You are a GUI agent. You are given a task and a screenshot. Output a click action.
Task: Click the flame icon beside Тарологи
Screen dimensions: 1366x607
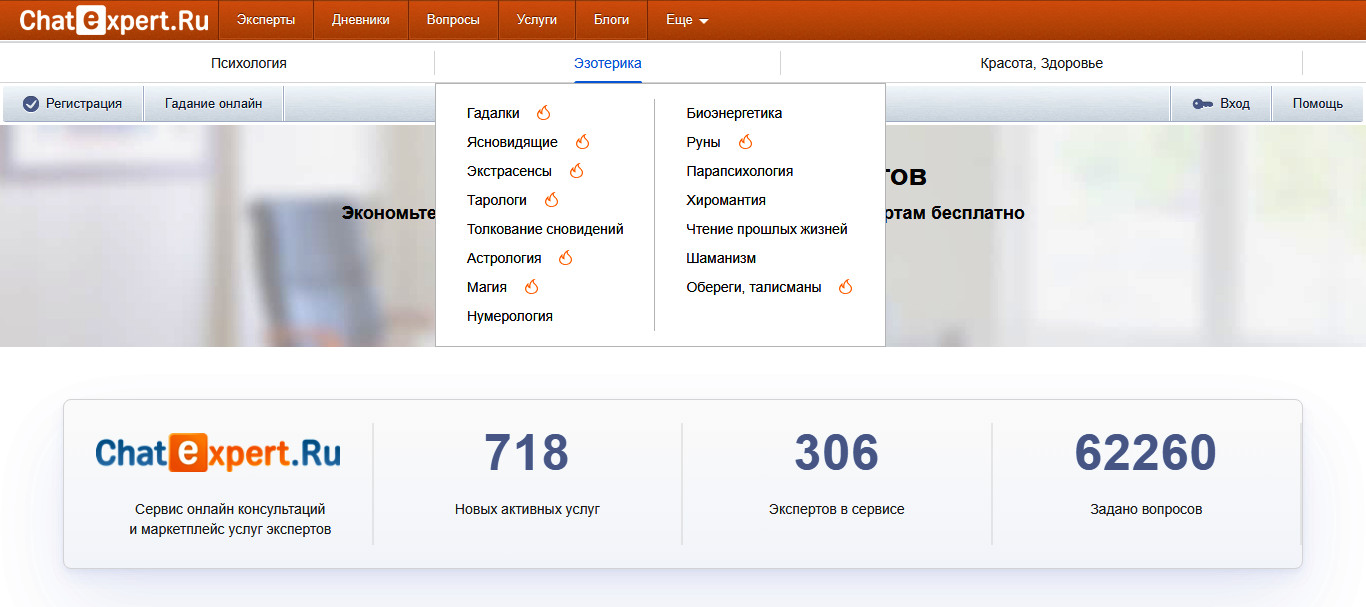point(551,200)
